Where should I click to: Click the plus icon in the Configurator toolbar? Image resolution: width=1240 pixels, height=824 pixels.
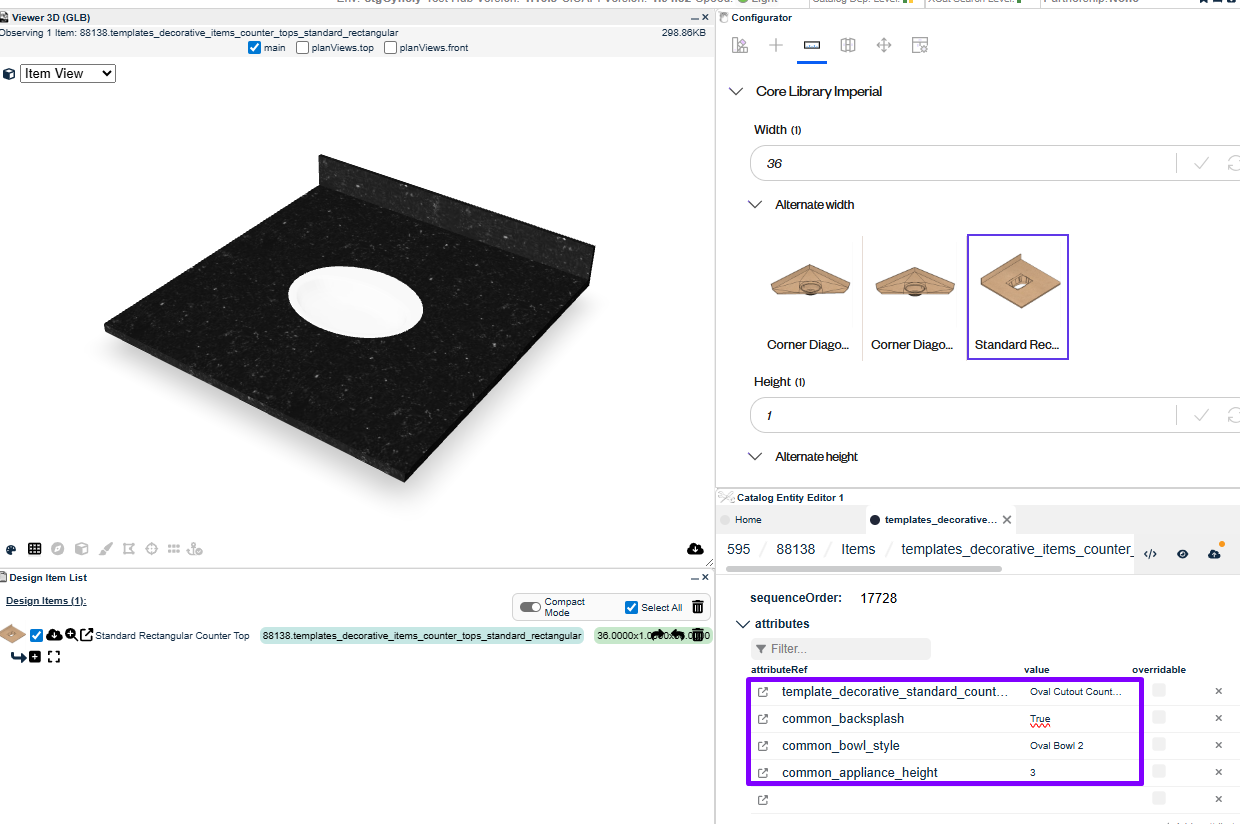tap(776, 45)
